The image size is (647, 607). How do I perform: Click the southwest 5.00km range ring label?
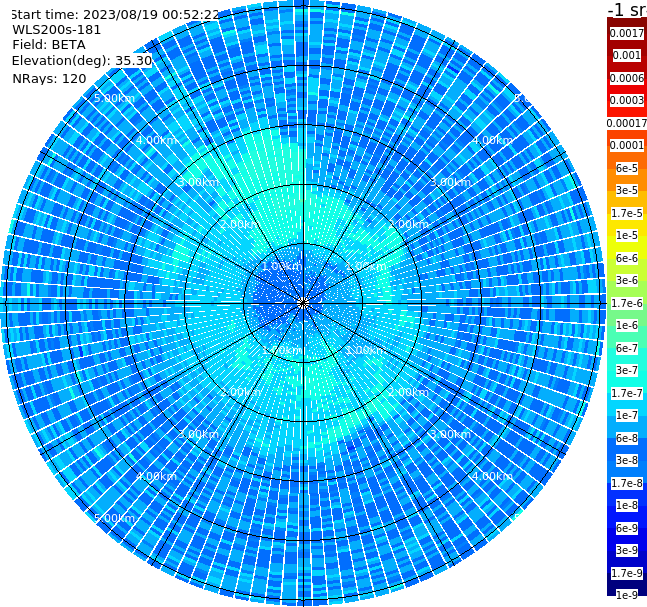pyautogui.click(x=114, y=518)
